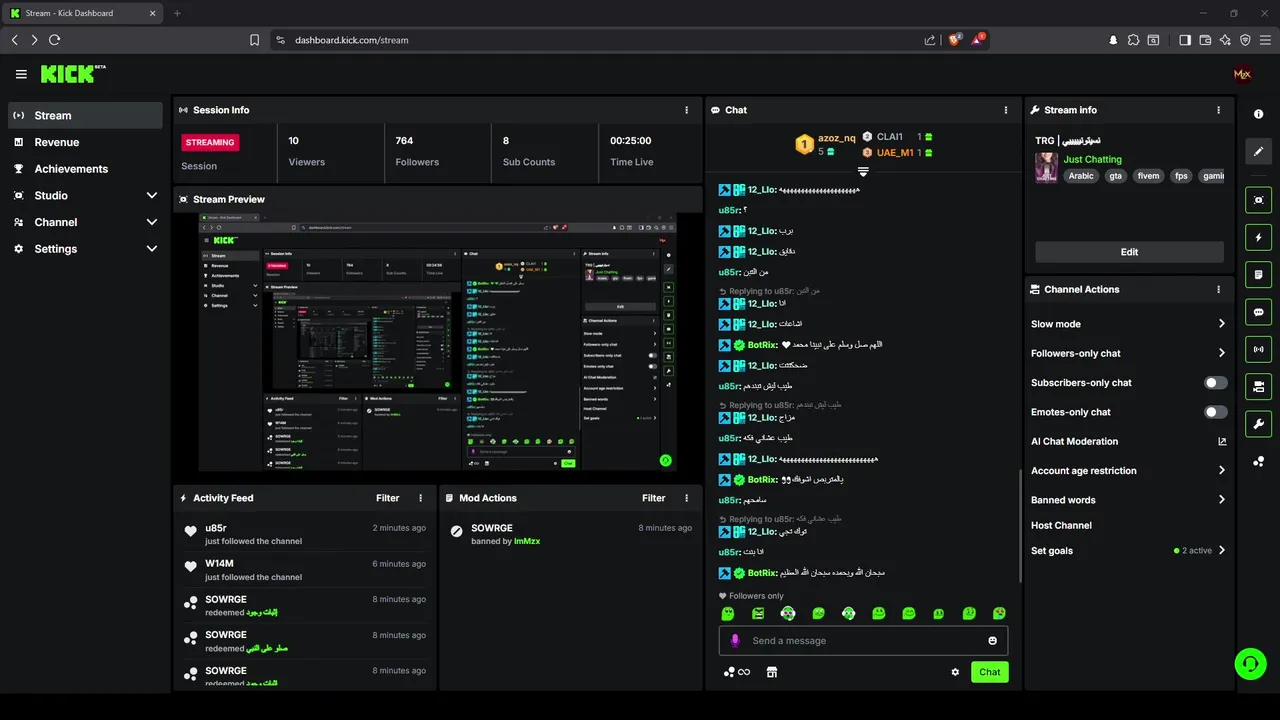Click the Just Chatting category link

(1092, 159)
